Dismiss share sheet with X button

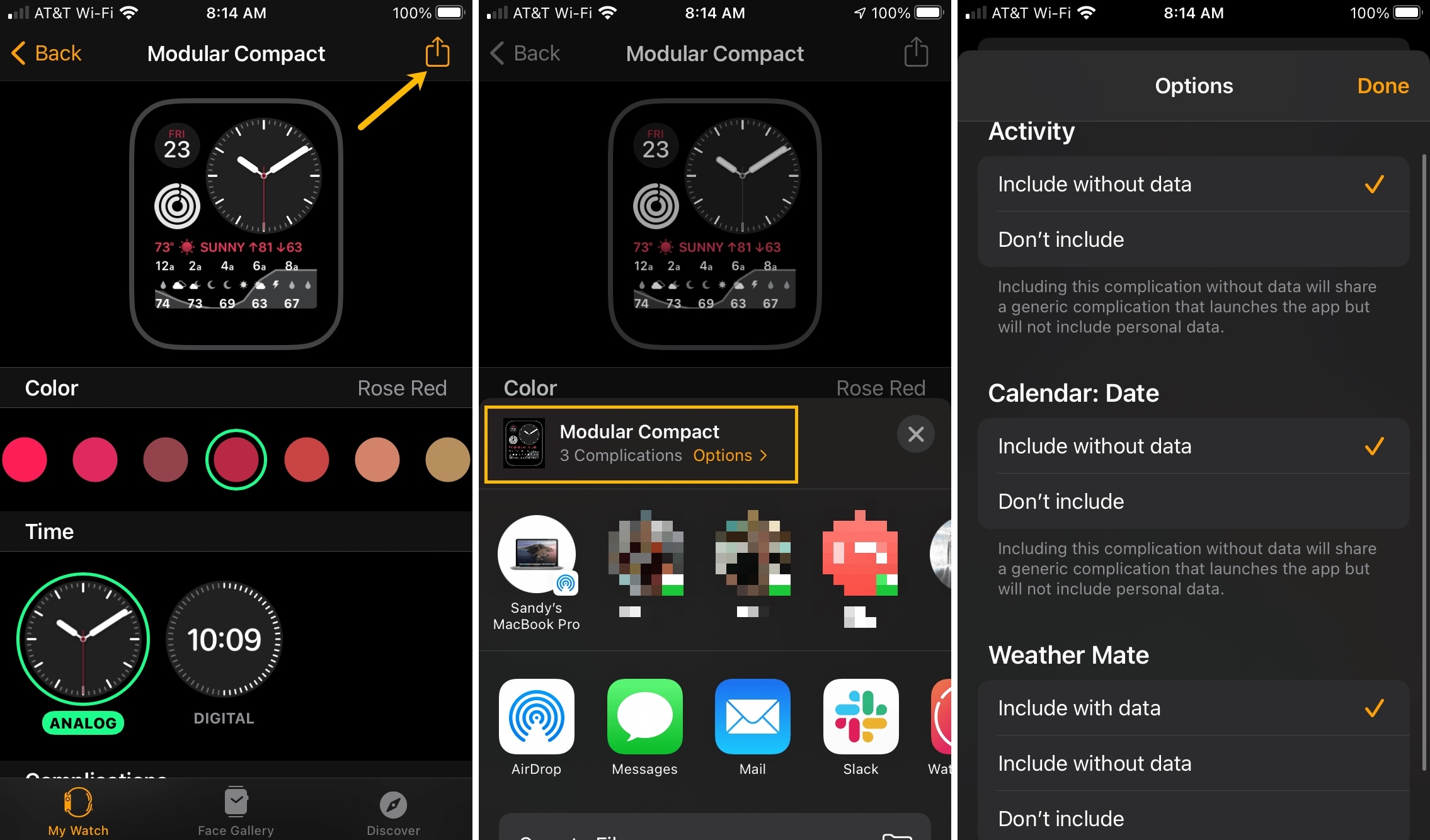(x=916, y=434)
